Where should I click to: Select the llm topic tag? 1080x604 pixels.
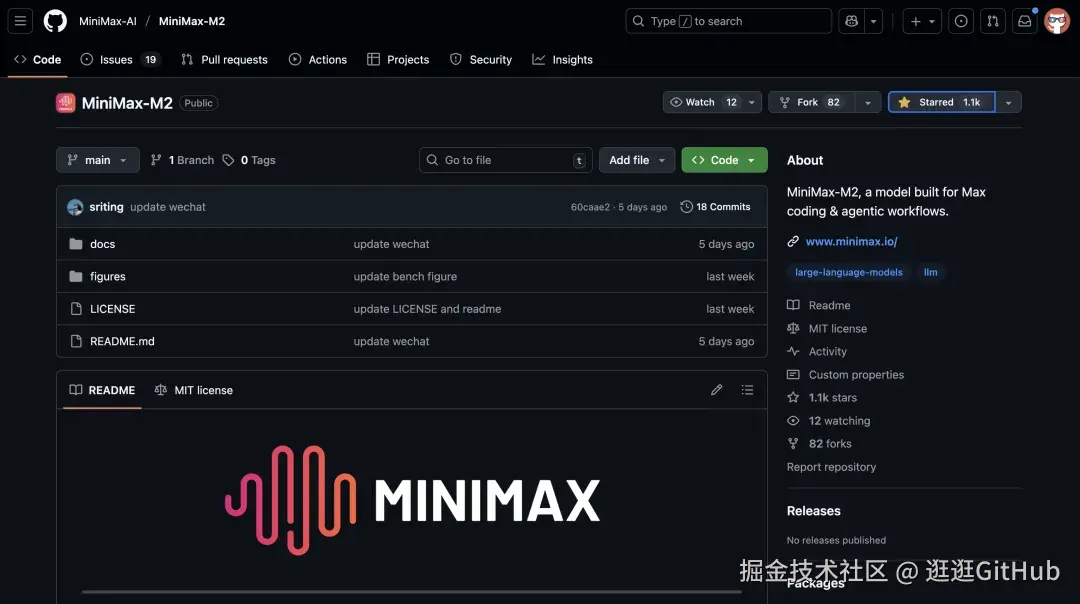pos(931,272)
